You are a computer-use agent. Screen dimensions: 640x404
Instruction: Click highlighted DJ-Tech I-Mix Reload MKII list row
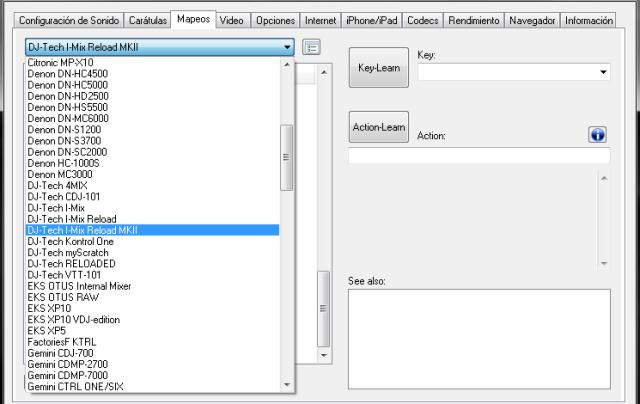pyautogui.click(x=153, y=230)
